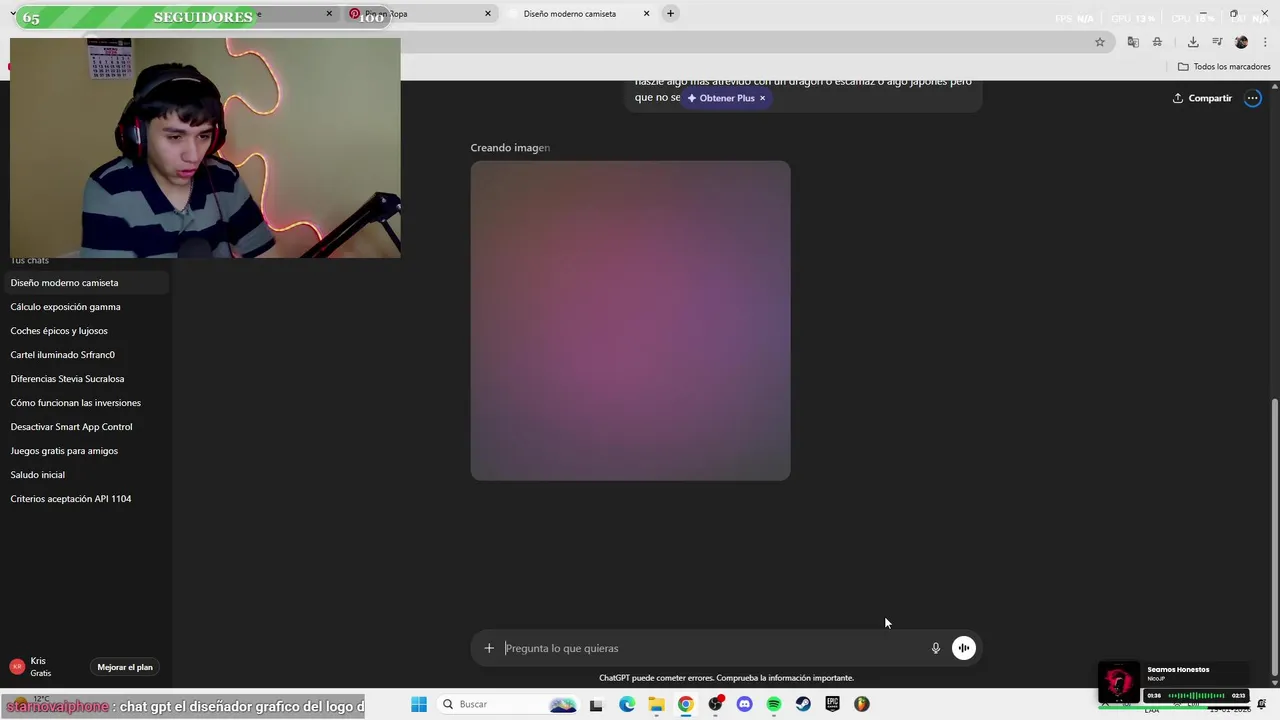Bookmark this page with the star icon

point(1100,42)
